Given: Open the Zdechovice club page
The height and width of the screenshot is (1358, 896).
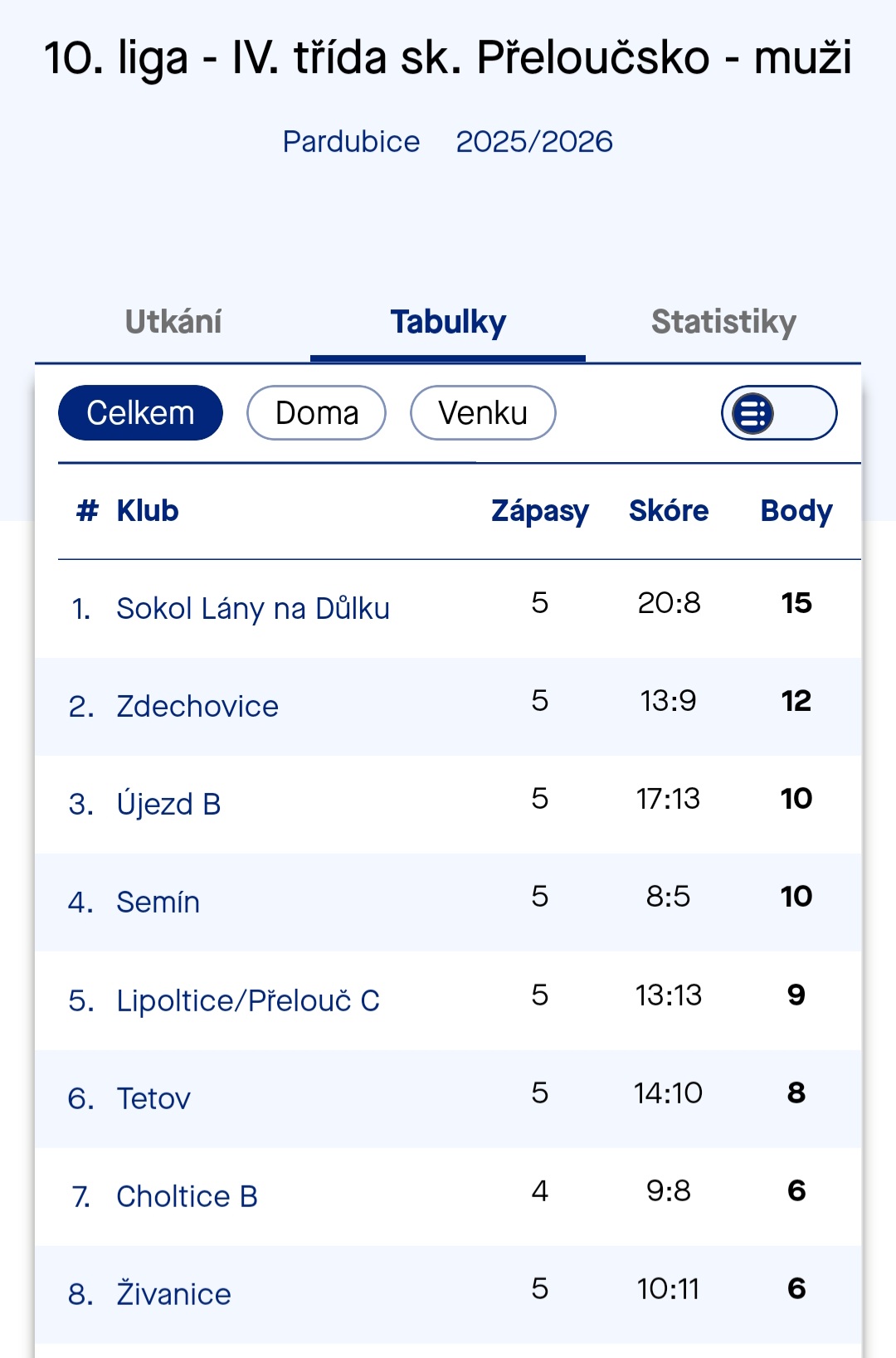Looking at the screenshot, I should tap(197, 707).
